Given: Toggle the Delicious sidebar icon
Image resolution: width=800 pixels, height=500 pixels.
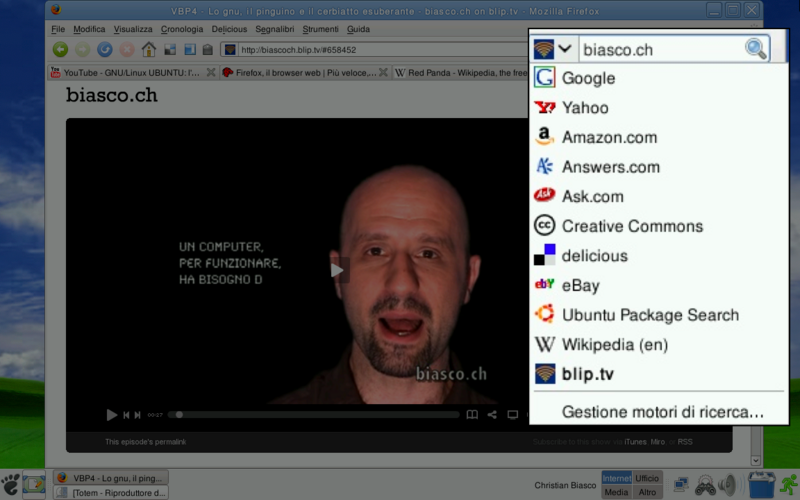Looking at the screenshot, I should [190, 49].
